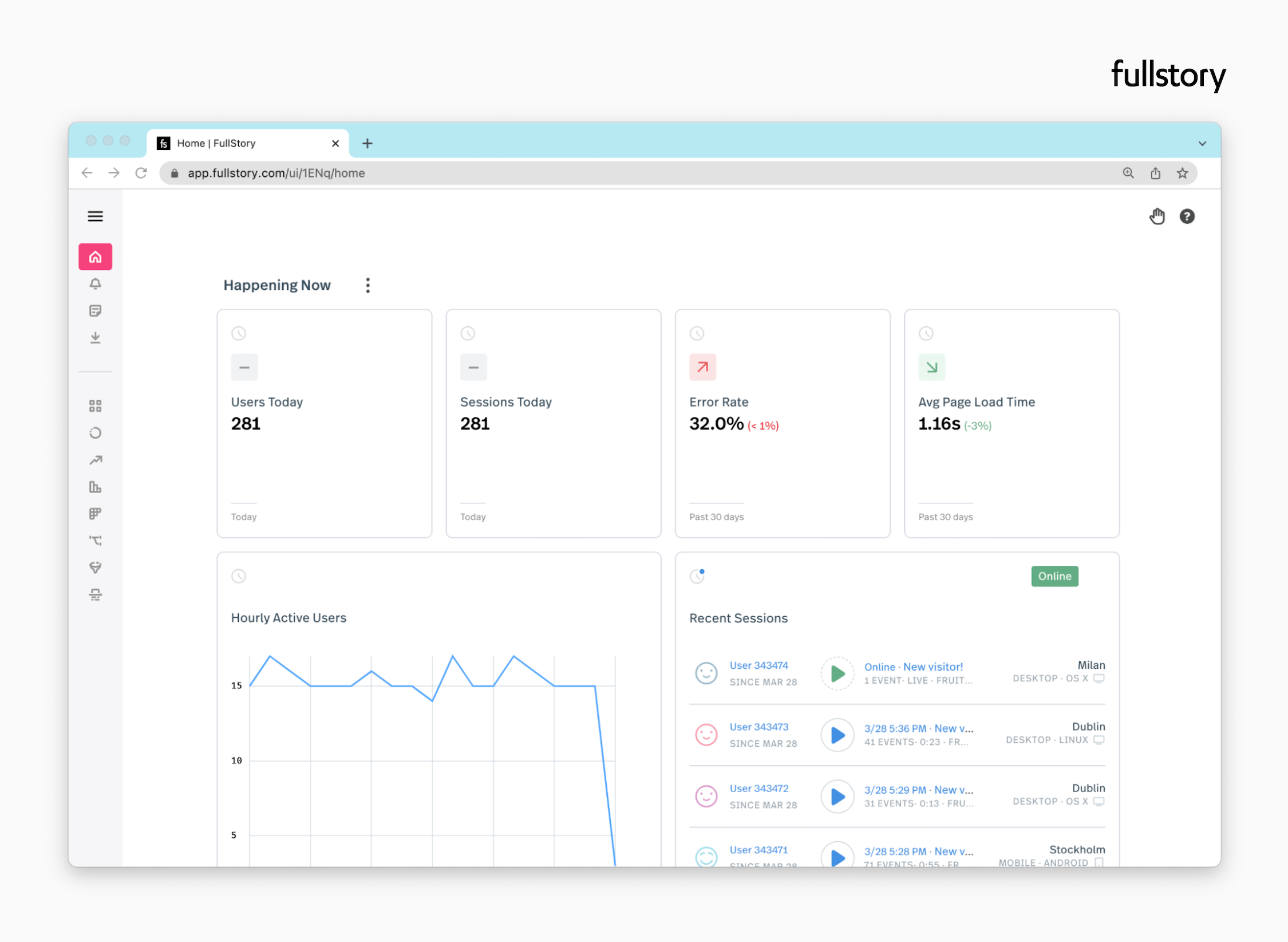Click the Heatmaps icon in sidebar
This screenshot has width=1288, height=942.
point(95,513)
